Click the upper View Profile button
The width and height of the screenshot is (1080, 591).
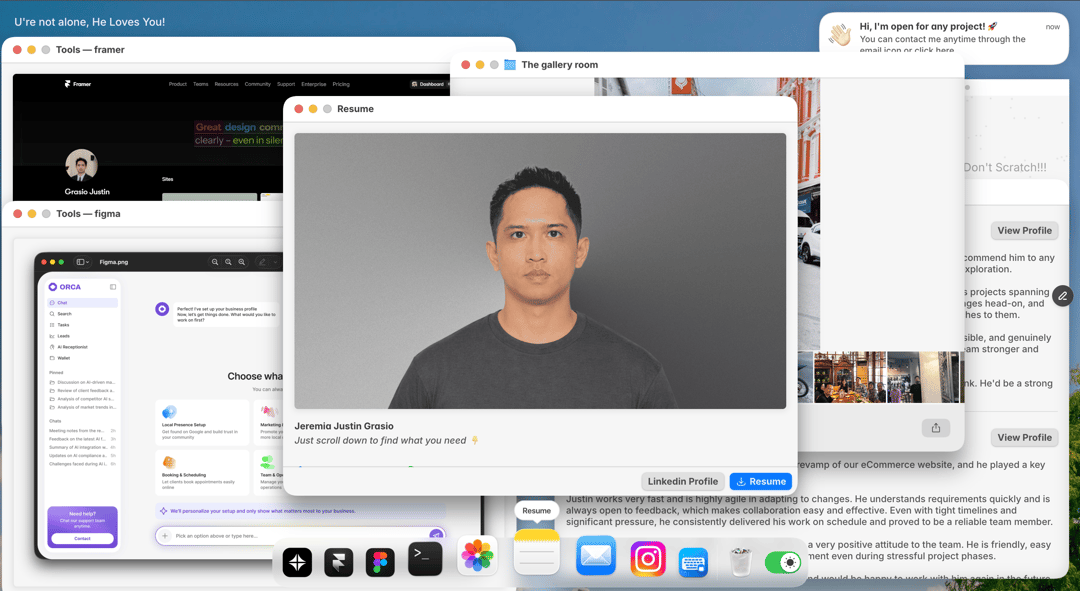(x=1024, y=230)
